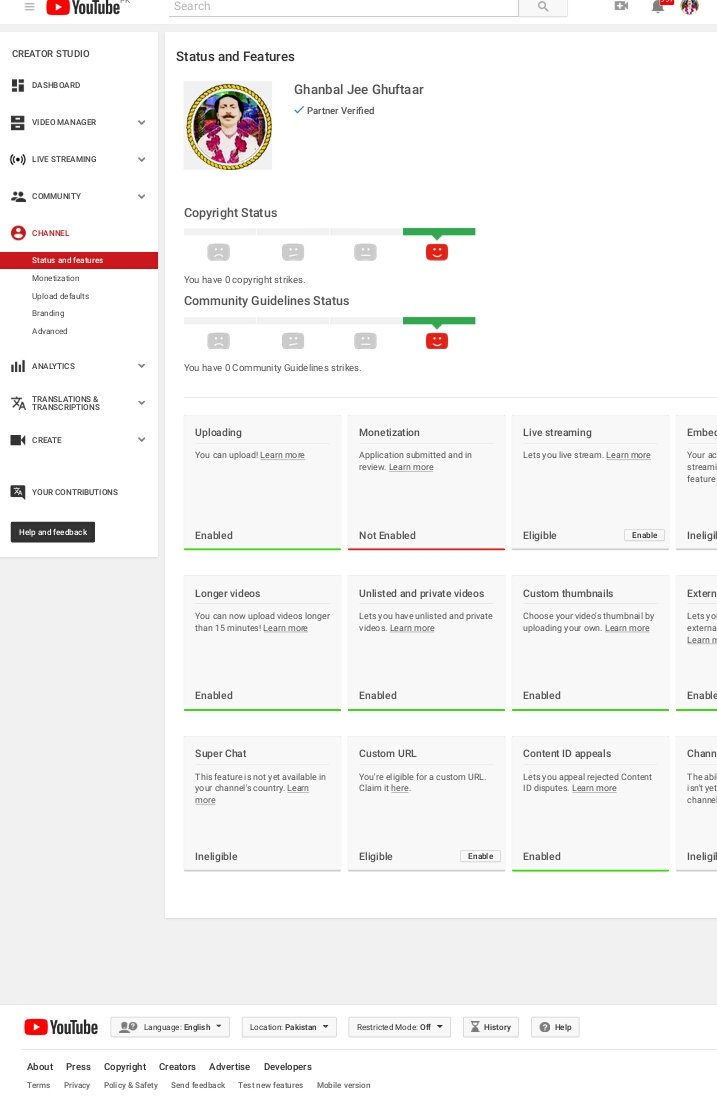Click the Ghanbal Jee Ghuftaar channel name
717x1101 pixels.
tap(359, 90)
